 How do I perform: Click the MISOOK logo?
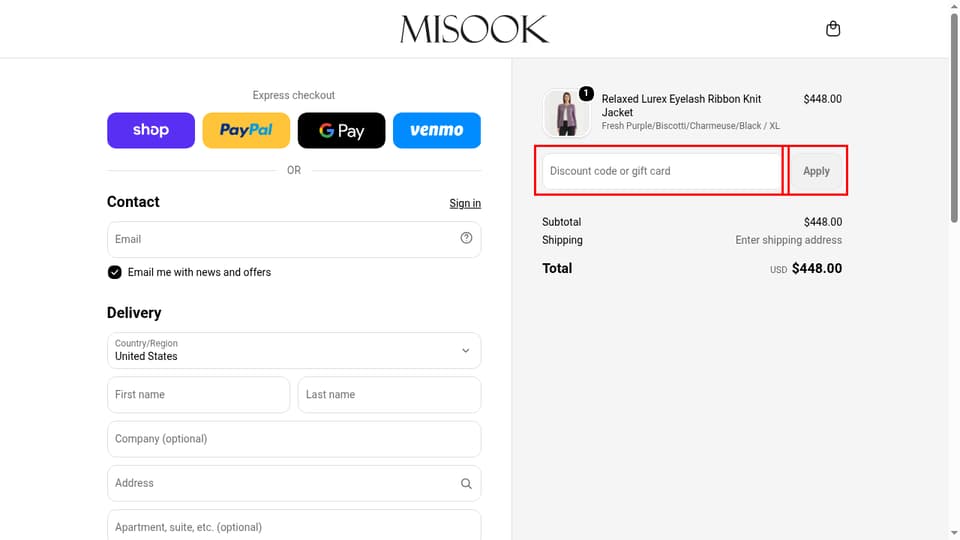click(x=474, y=29)
